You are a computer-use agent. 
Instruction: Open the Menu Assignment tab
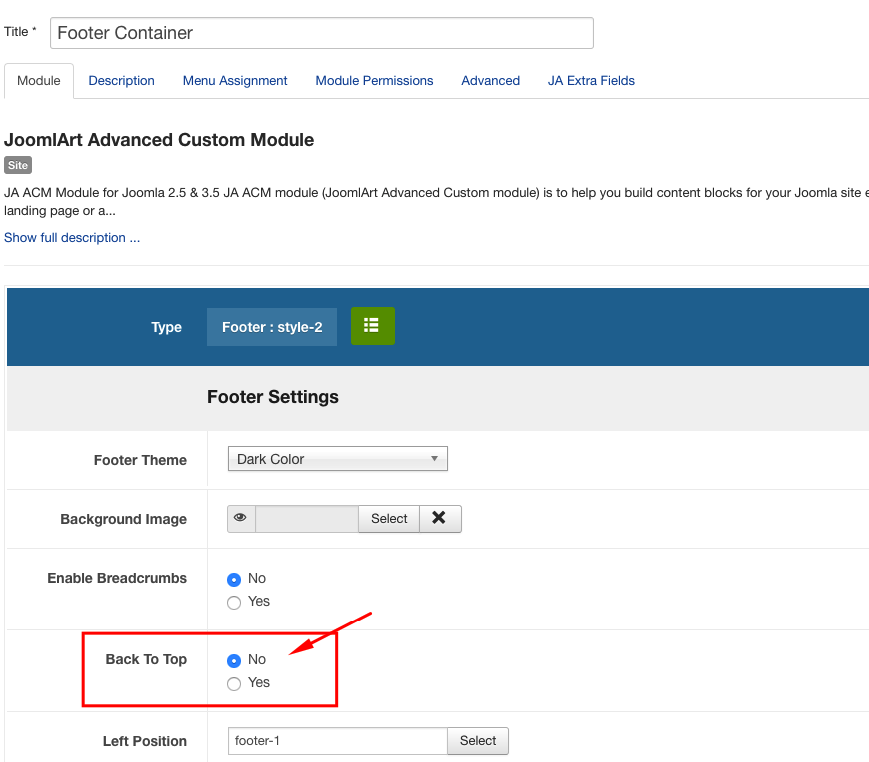point(235,81)
